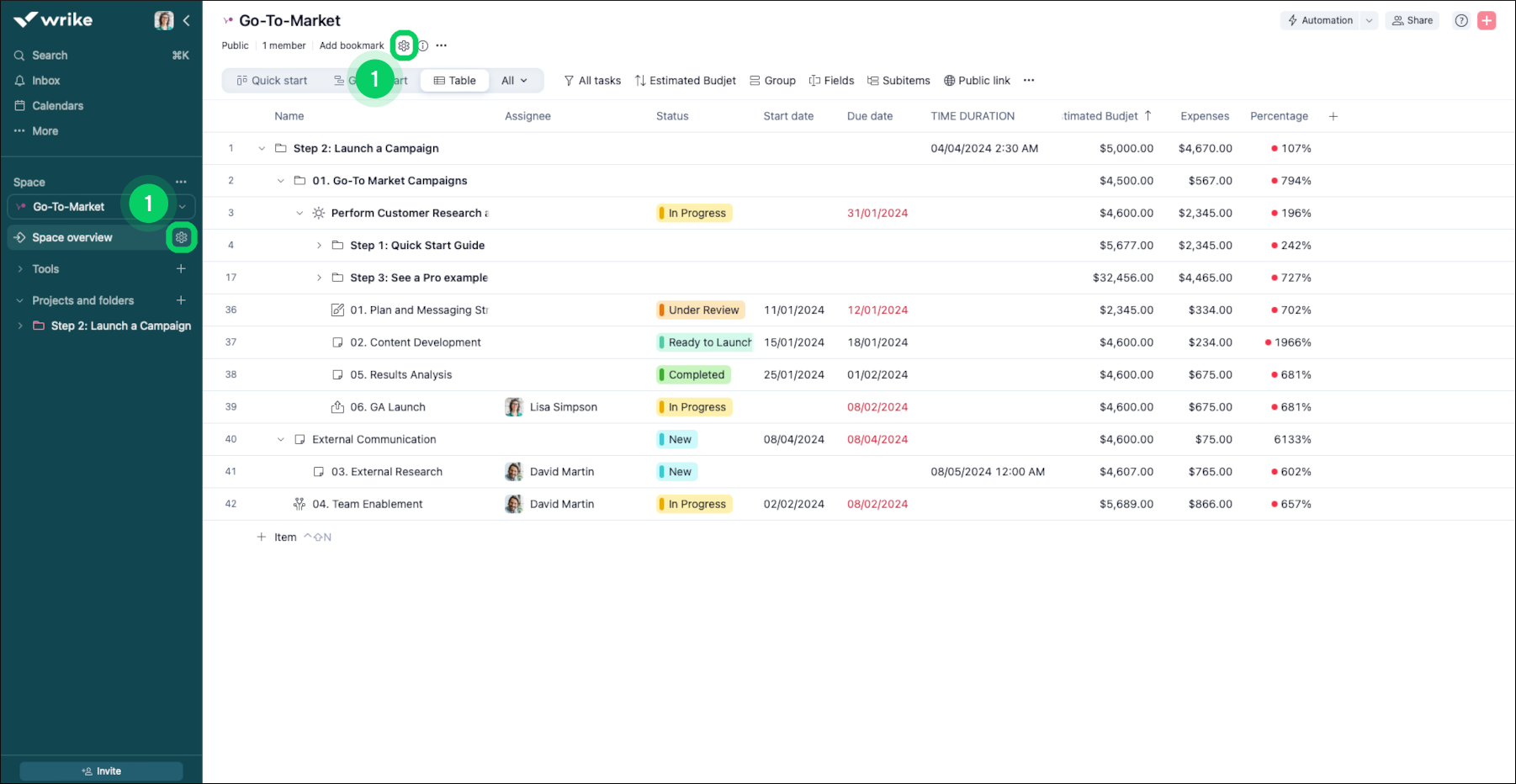Click the Share button

point(1413,21)
